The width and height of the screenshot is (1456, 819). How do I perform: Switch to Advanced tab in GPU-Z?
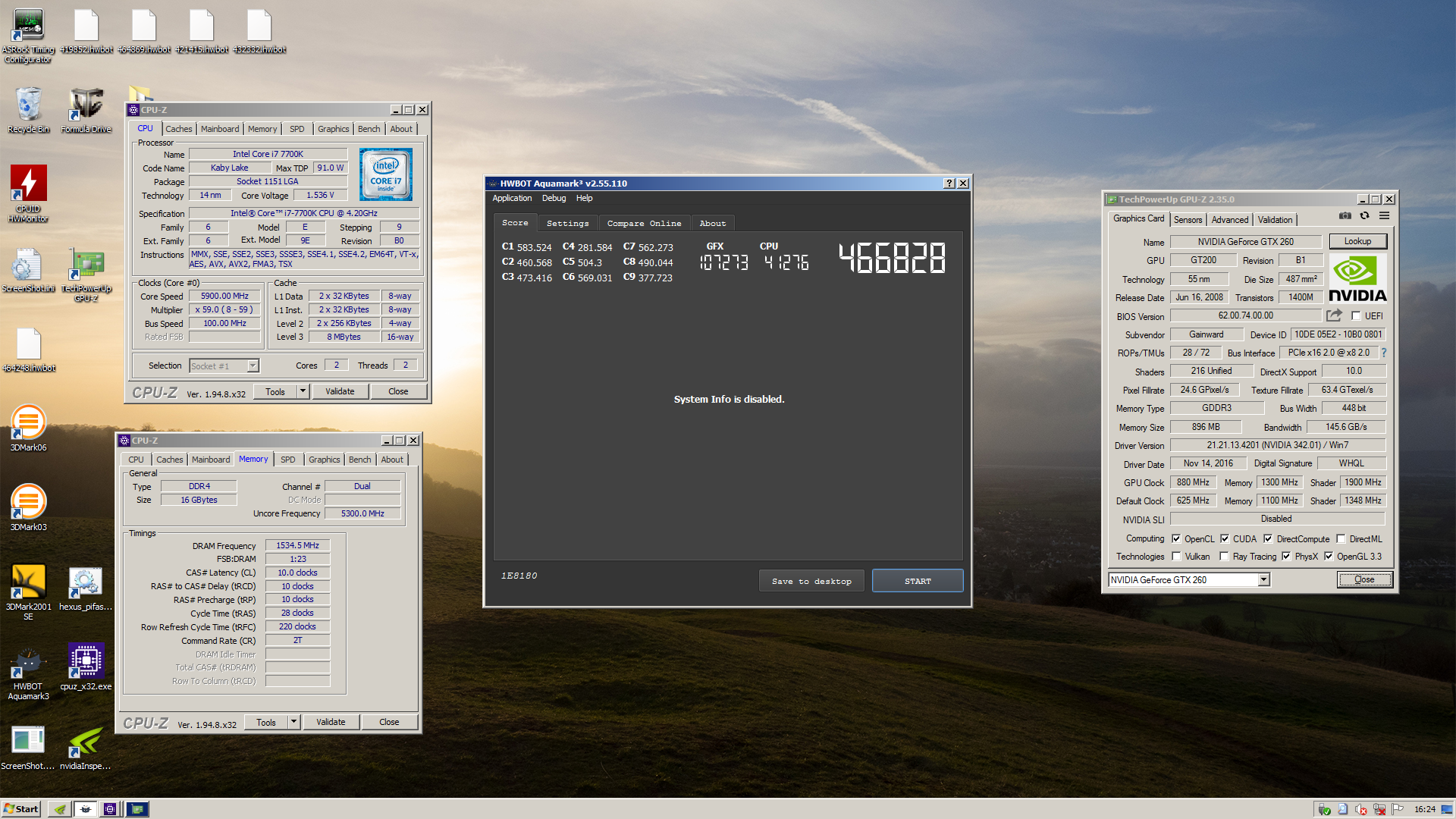[x=1229, y=220]
